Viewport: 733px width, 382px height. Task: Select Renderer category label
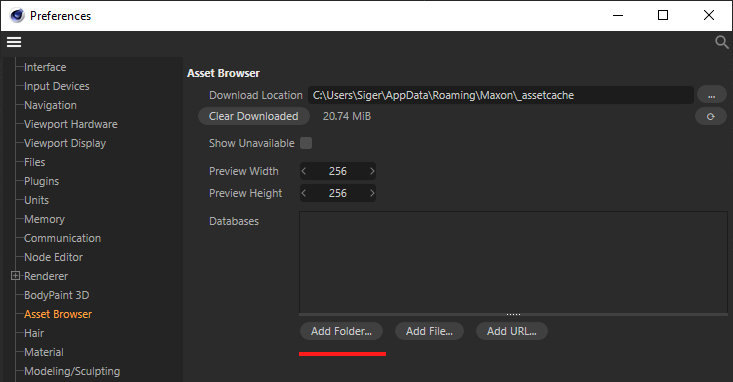click(46, 276)
